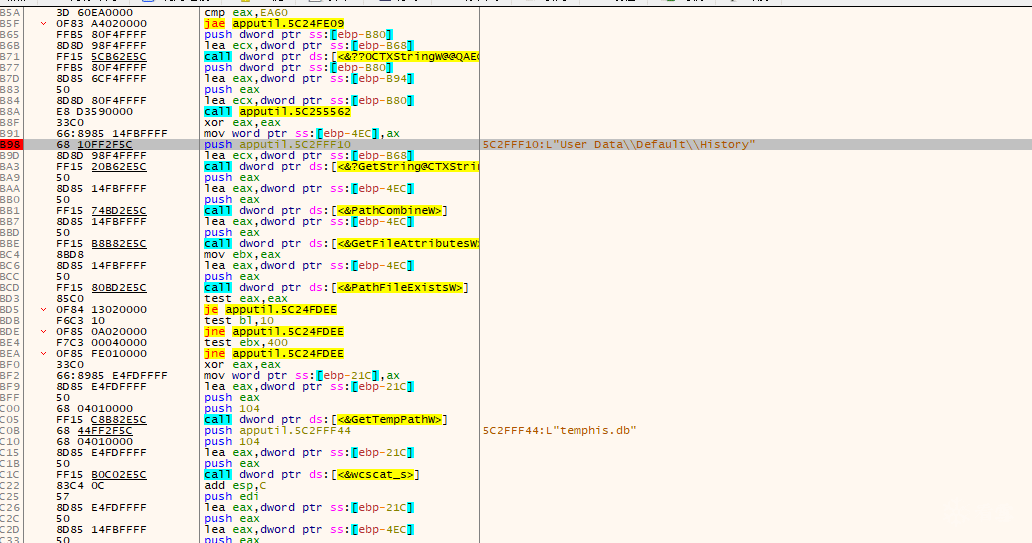Click the jump arrow beside the jae instruction
Screen dimensions: 1032x543
click(x=43, y=23)
